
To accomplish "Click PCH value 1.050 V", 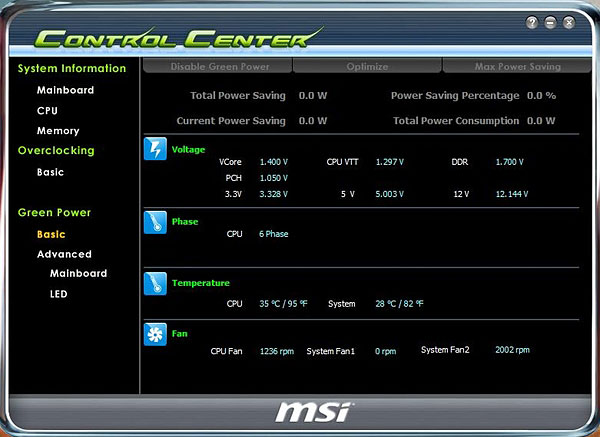I will click(274, 178).
